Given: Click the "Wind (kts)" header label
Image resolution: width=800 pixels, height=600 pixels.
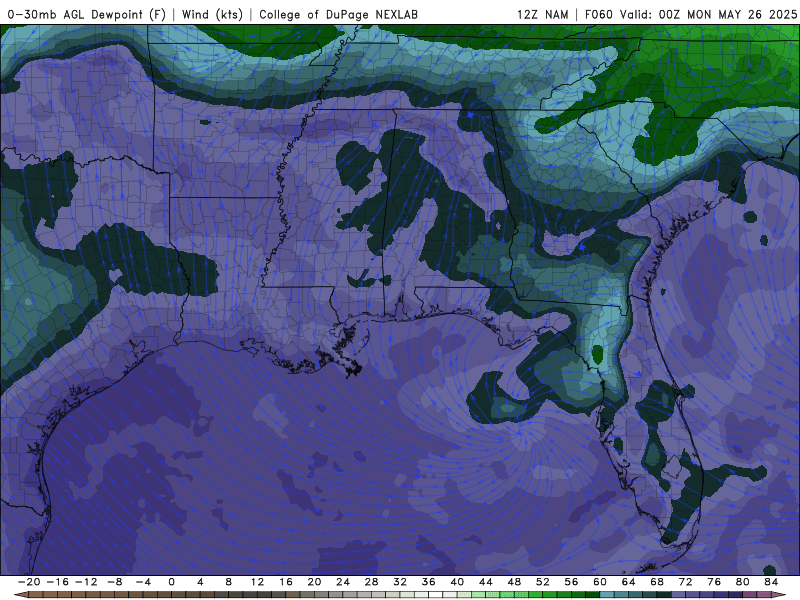Looking at the screenshot, I should point(212,14).
